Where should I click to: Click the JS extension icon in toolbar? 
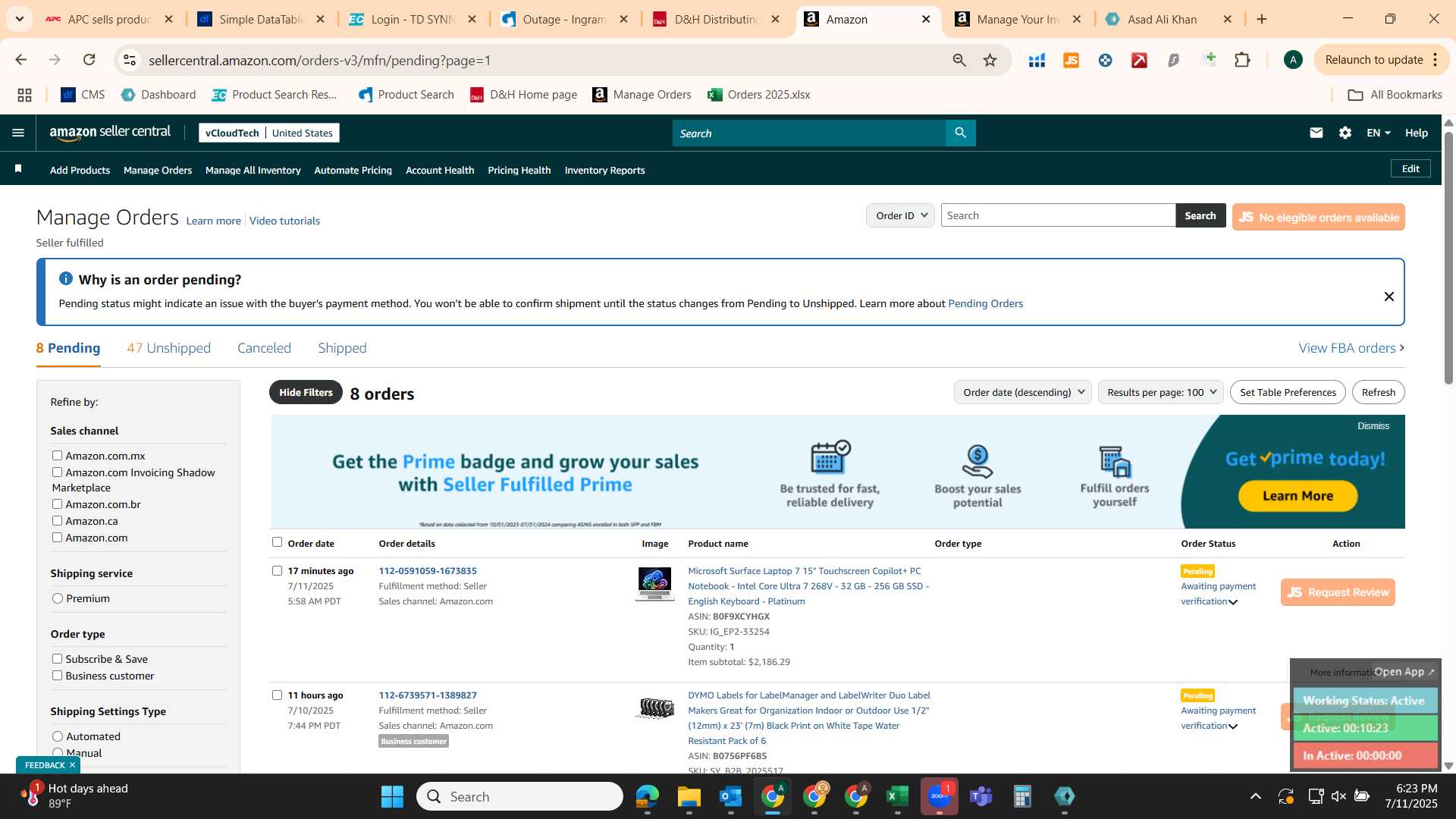click(1071, 60)
